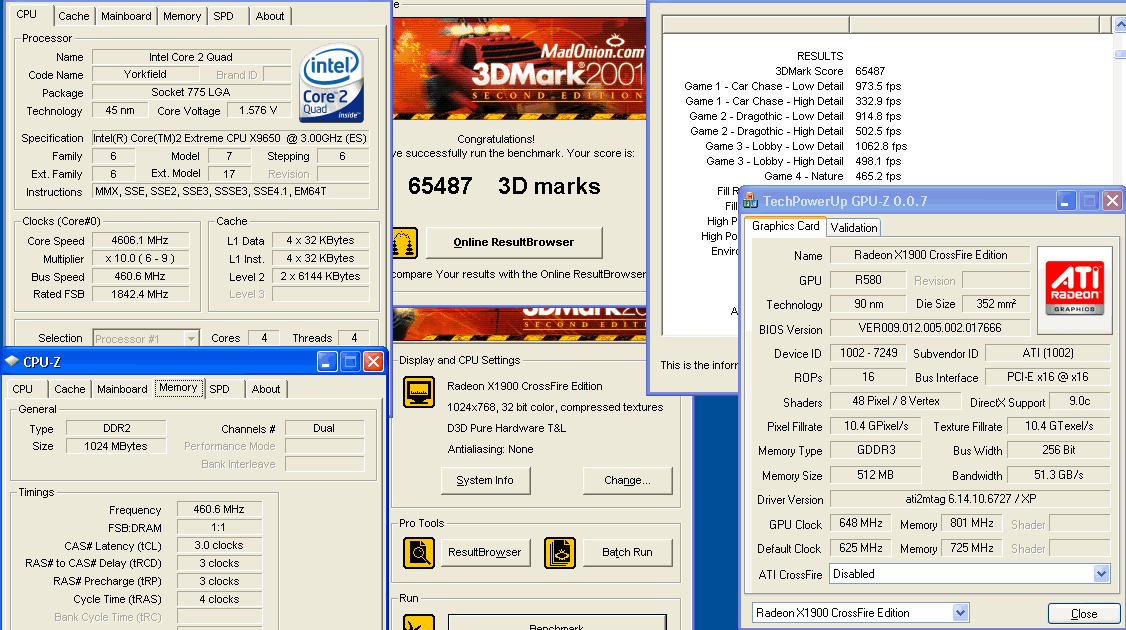Click the CPU-Z title bar icon
The image size is (1126, 630).
coord(11,361)
